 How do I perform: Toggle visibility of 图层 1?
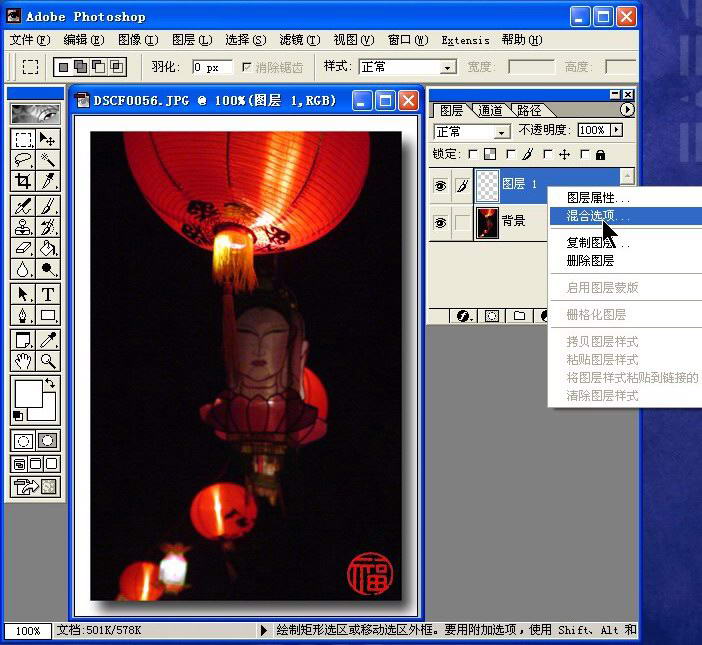pyautogui.click(x=440, y=185)
